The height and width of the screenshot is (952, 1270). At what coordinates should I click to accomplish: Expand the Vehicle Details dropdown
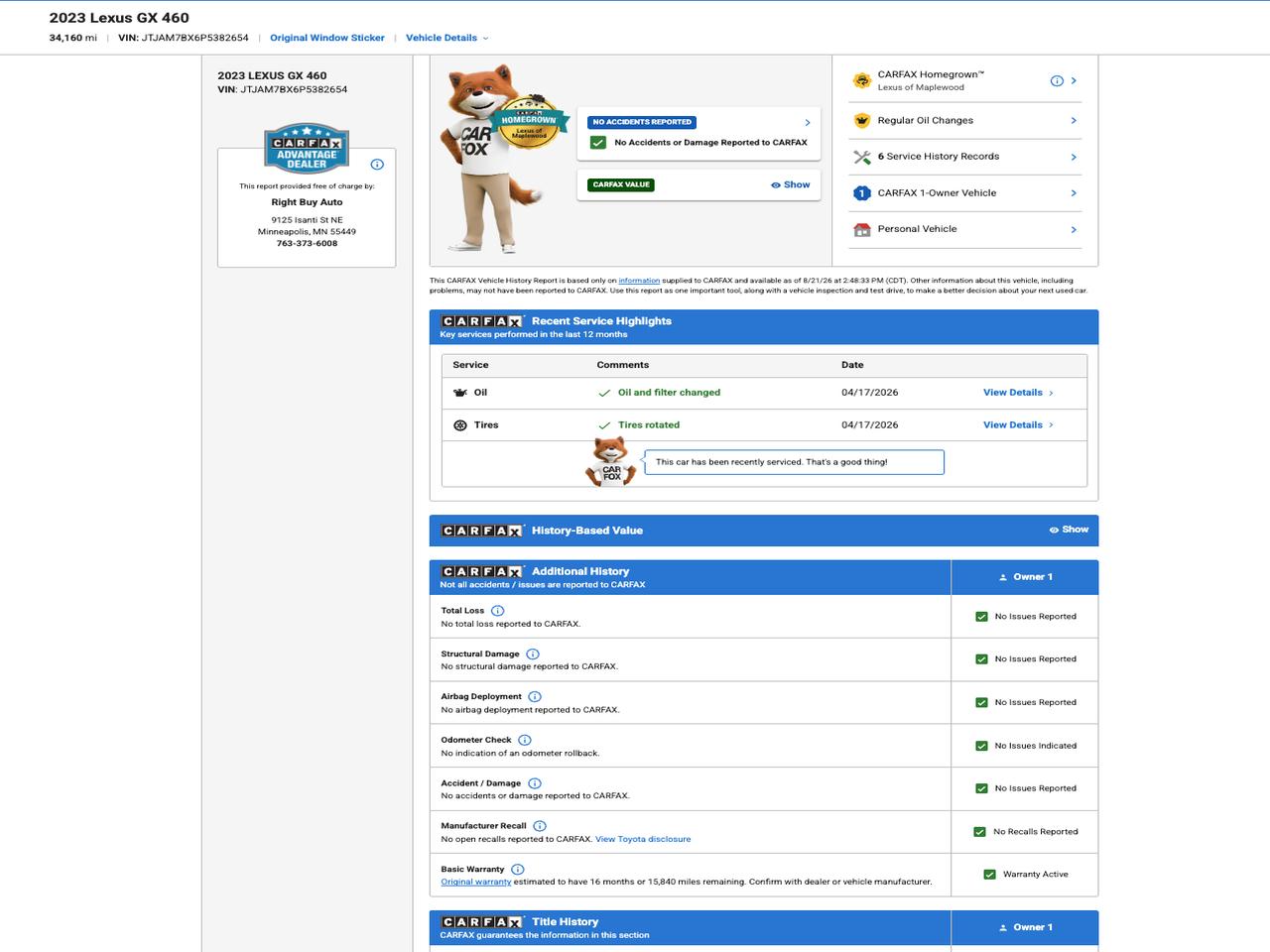(446, 38)
